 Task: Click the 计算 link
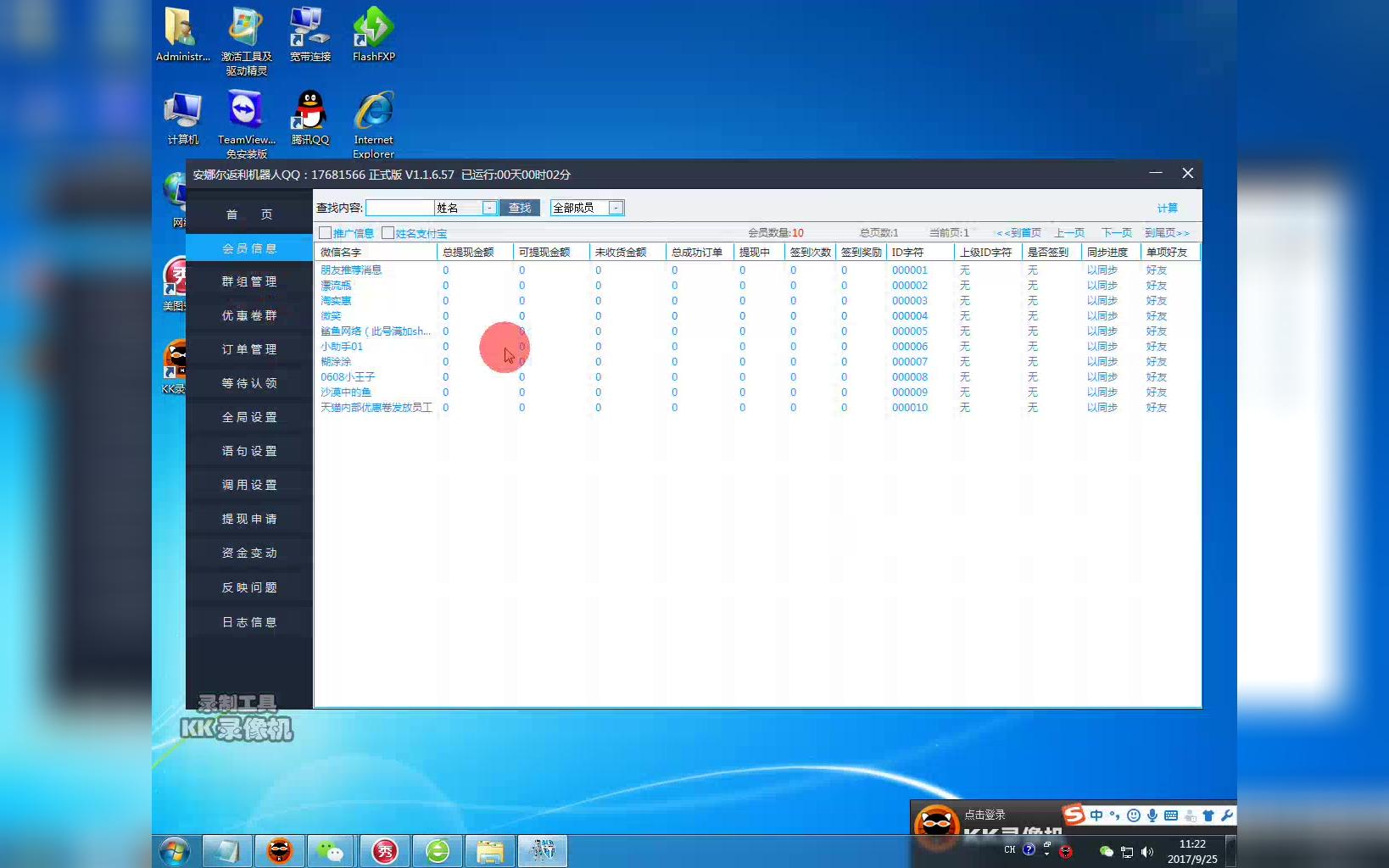click(x=1168, y=208)
